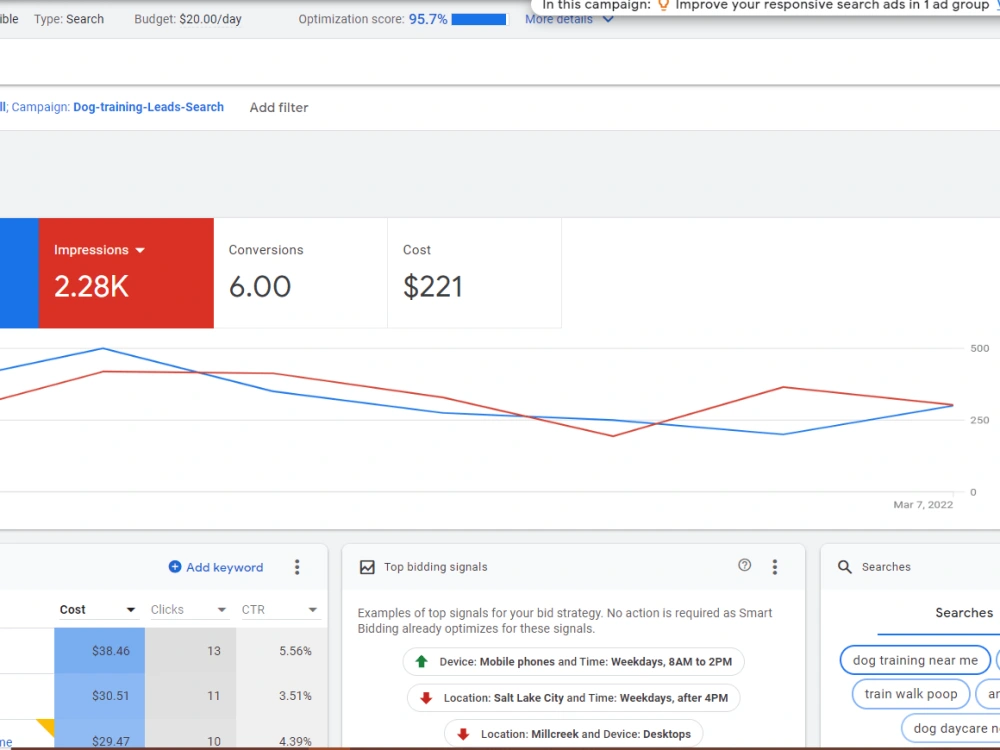Screen dimensions: 1000x750
Task: Click Mobile phones weekdays 8AM to 2PM signal
Action: 573,661
